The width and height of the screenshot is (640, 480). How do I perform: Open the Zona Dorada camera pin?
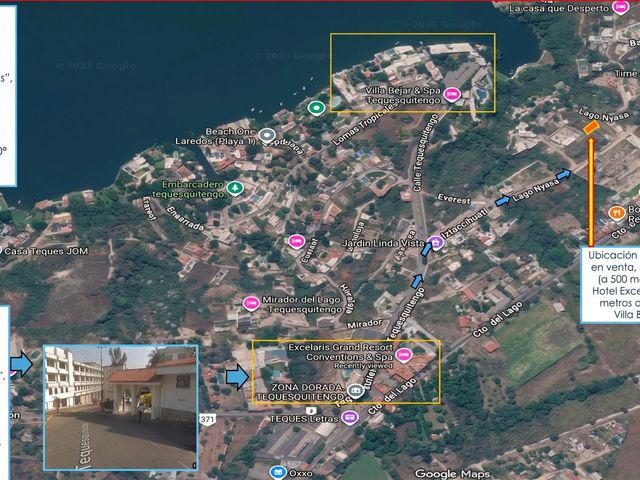(x=356, y=391)
